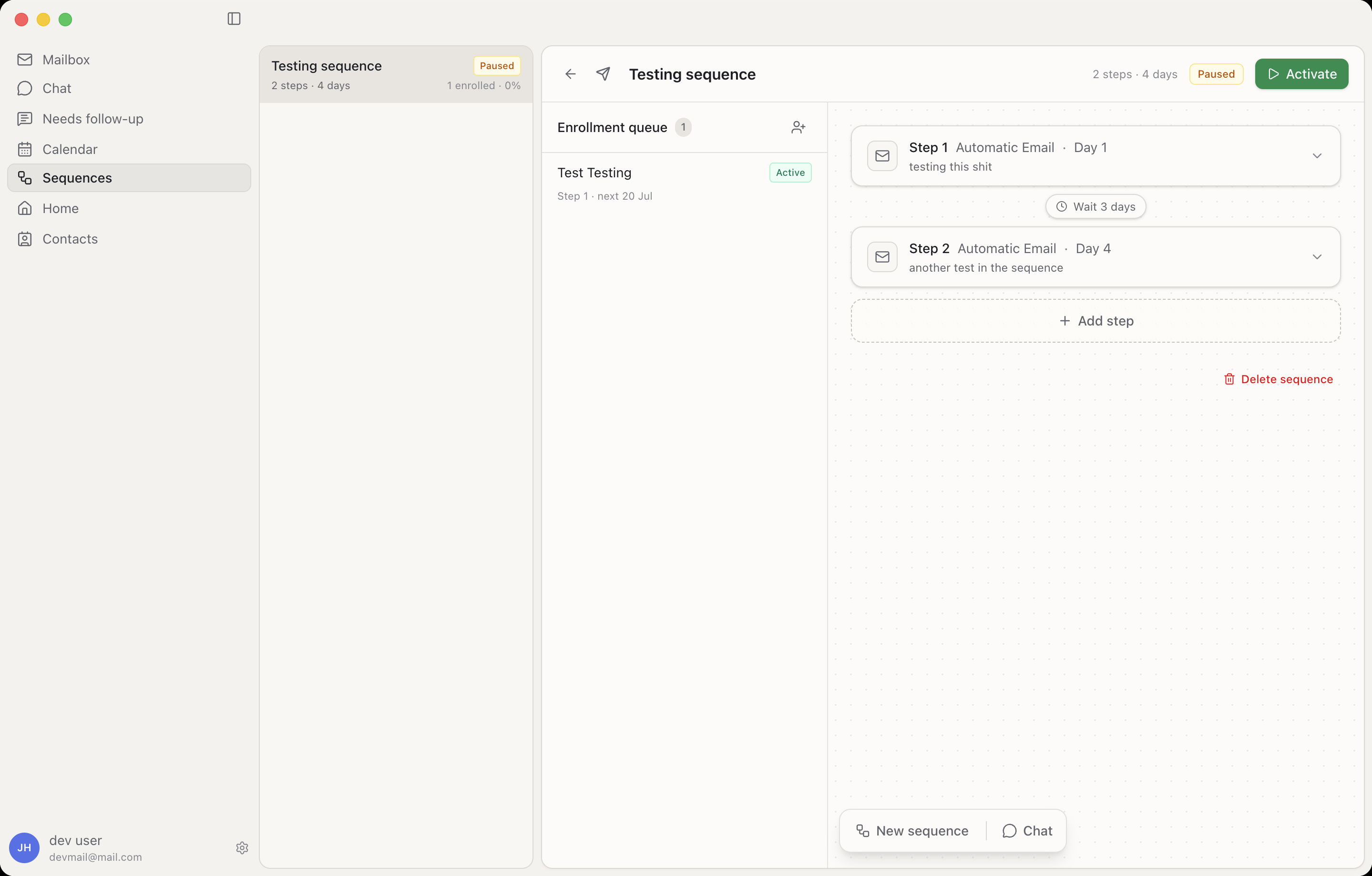This screenshot has width=1372, height=876.
Task: Click the 'testing this shit' step subject
Action: pyautogui.click(x=950, y=167)
